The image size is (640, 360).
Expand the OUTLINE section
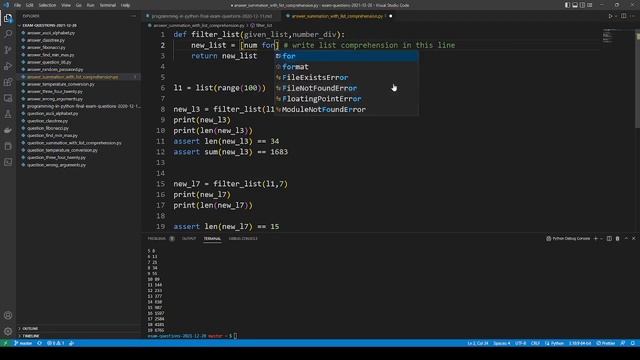(30, 329)
